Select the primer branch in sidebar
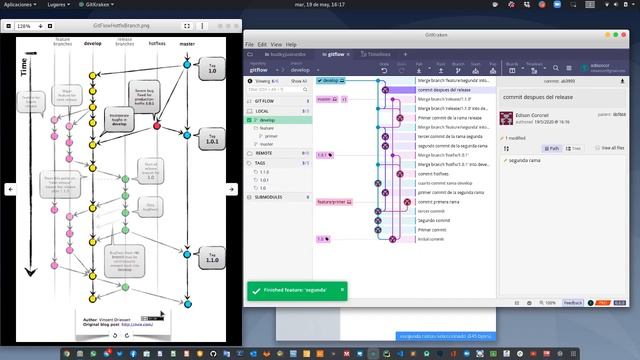Screen dimensions: 640x360 pos(271,136)
